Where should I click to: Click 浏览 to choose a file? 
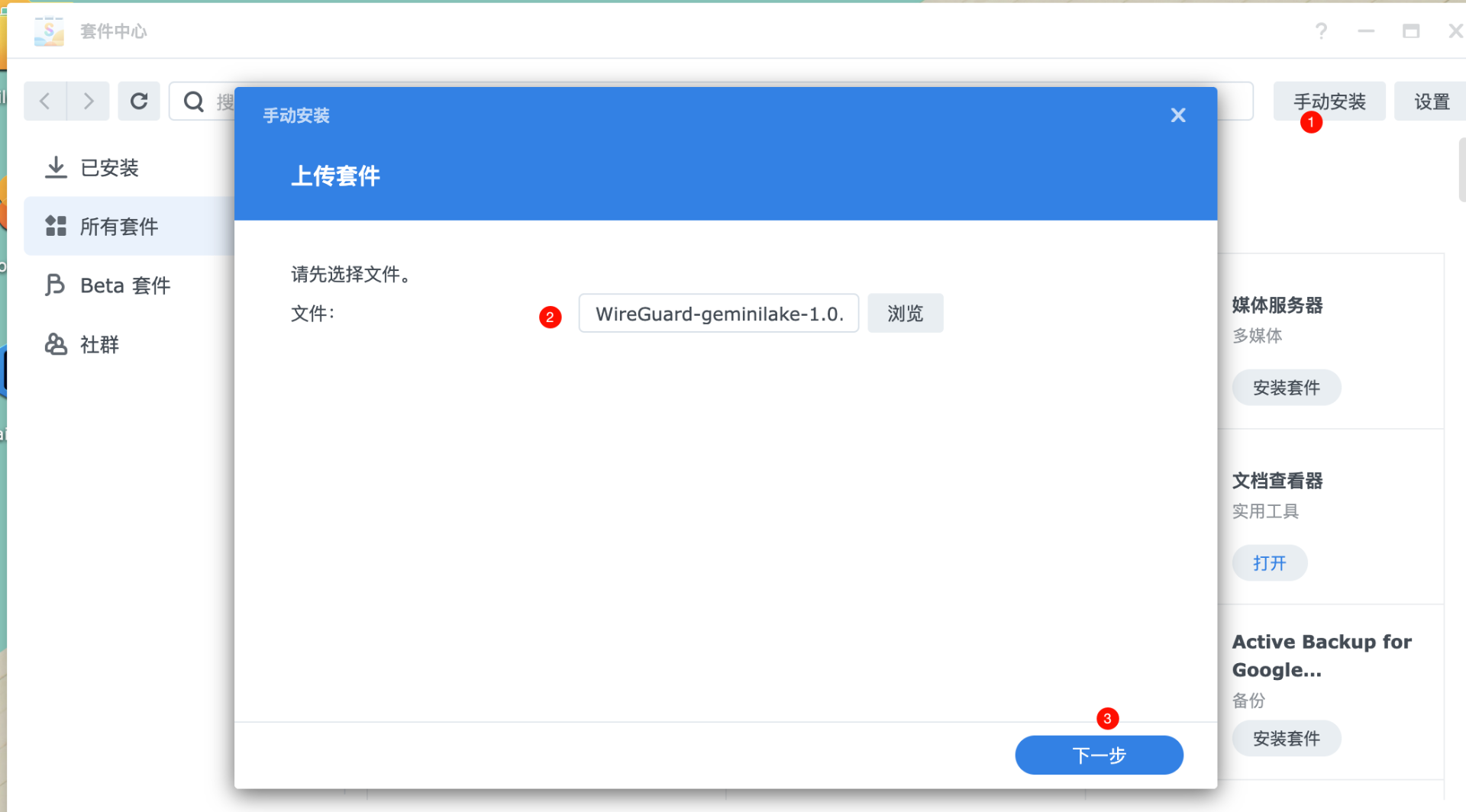click(905, 314)
